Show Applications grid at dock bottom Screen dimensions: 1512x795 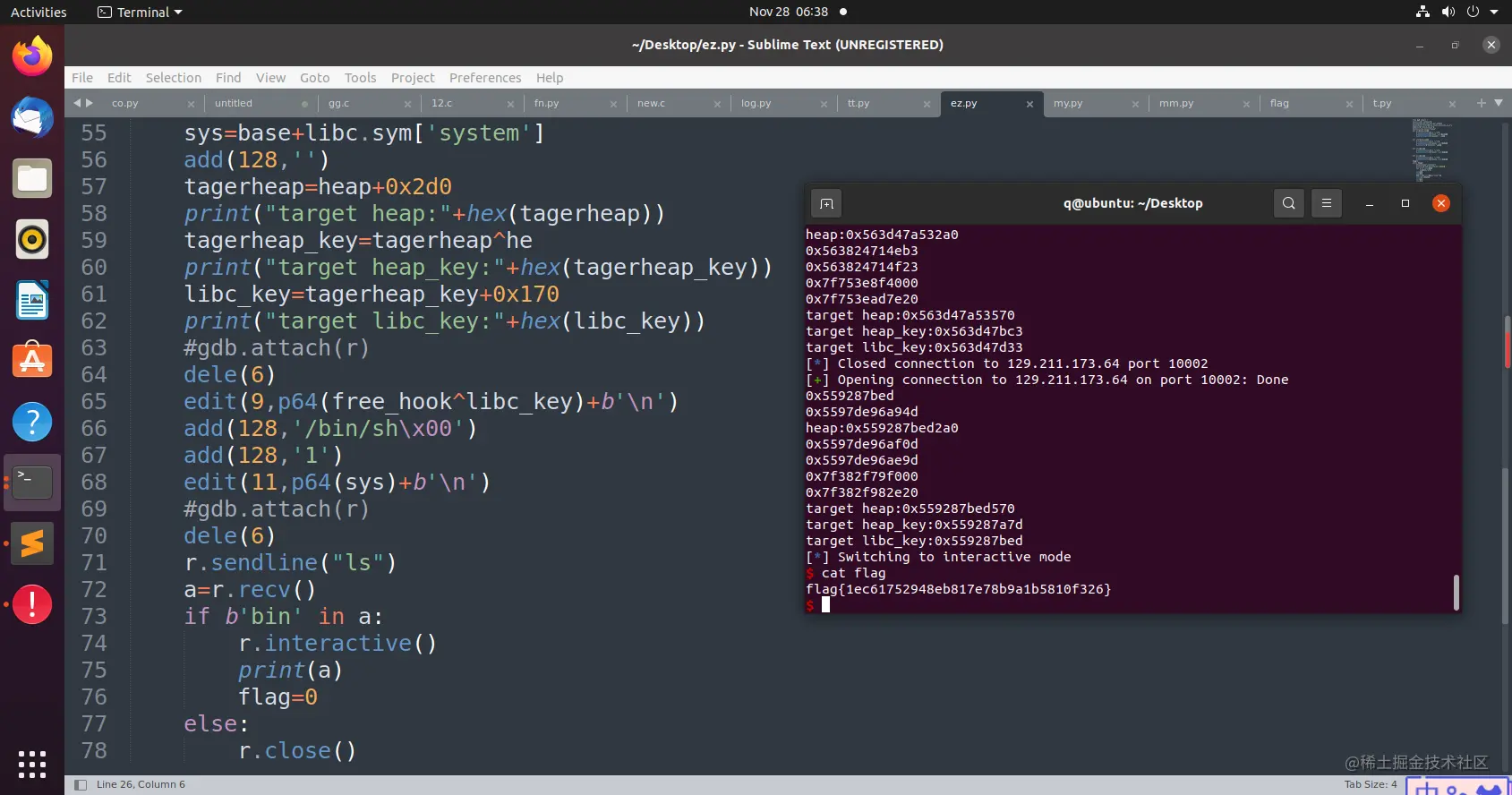[32, 764]
